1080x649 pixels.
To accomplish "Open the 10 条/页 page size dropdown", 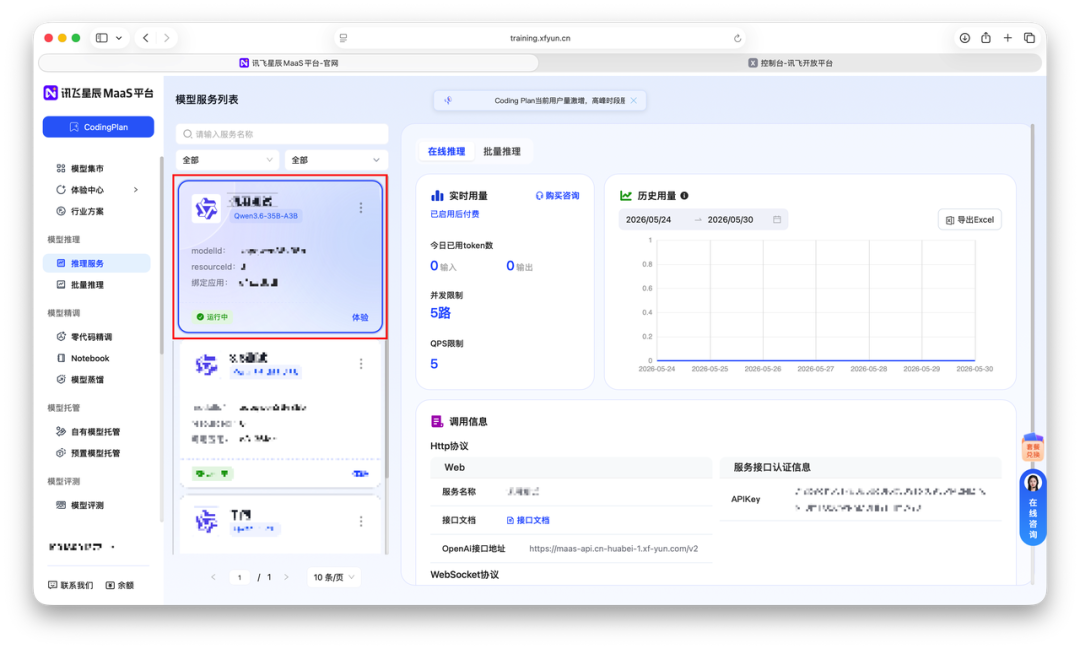I will point(333,577).
